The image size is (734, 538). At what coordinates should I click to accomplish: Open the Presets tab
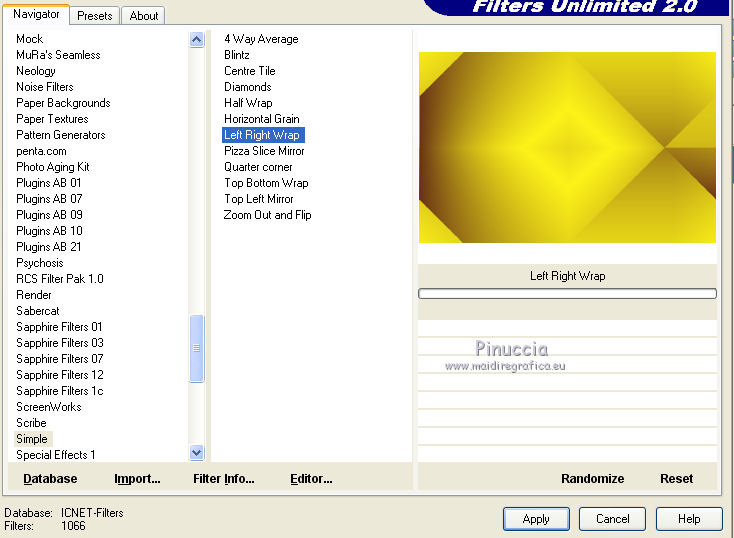point(95,15)
